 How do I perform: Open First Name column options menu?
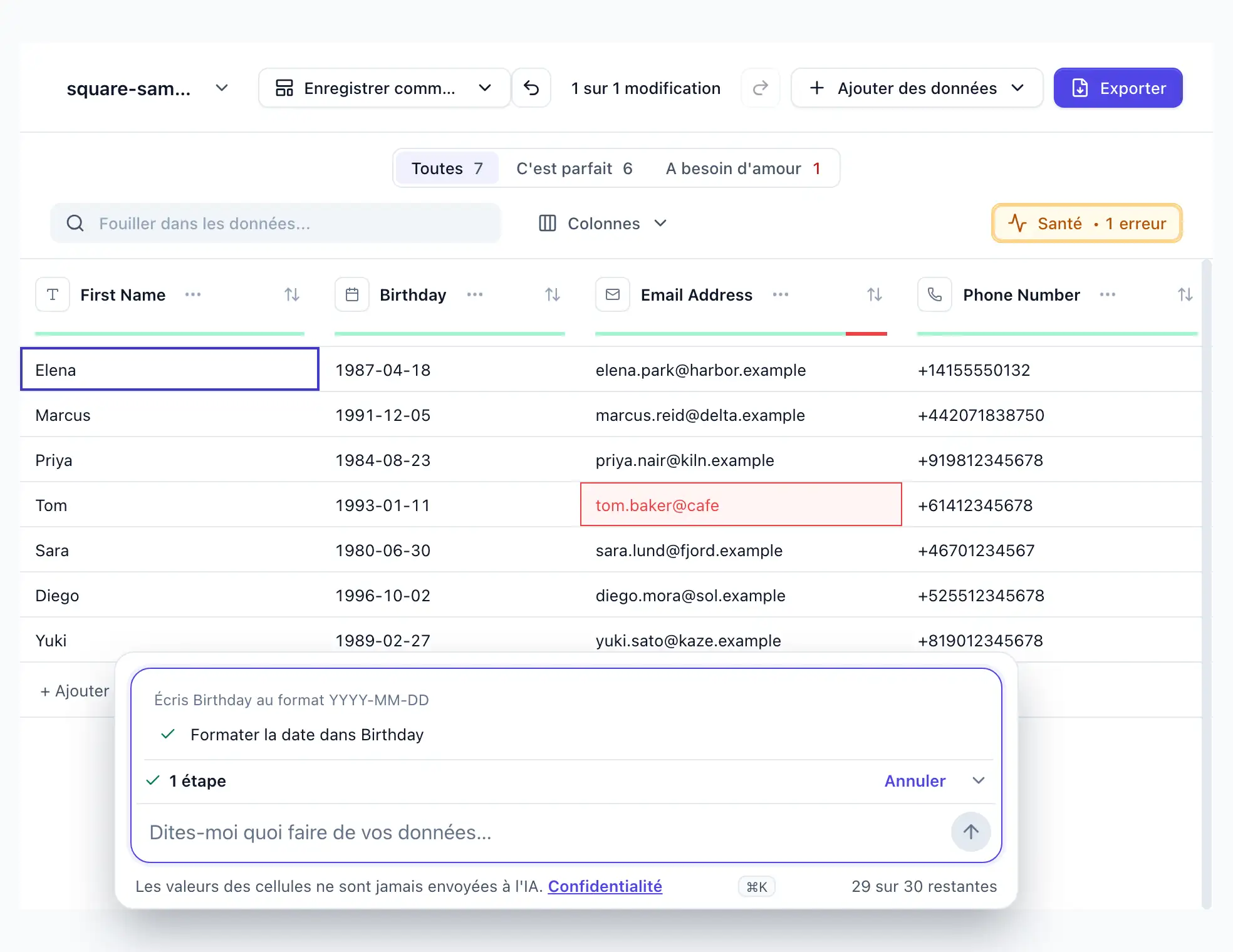click(x=193, y=294)
